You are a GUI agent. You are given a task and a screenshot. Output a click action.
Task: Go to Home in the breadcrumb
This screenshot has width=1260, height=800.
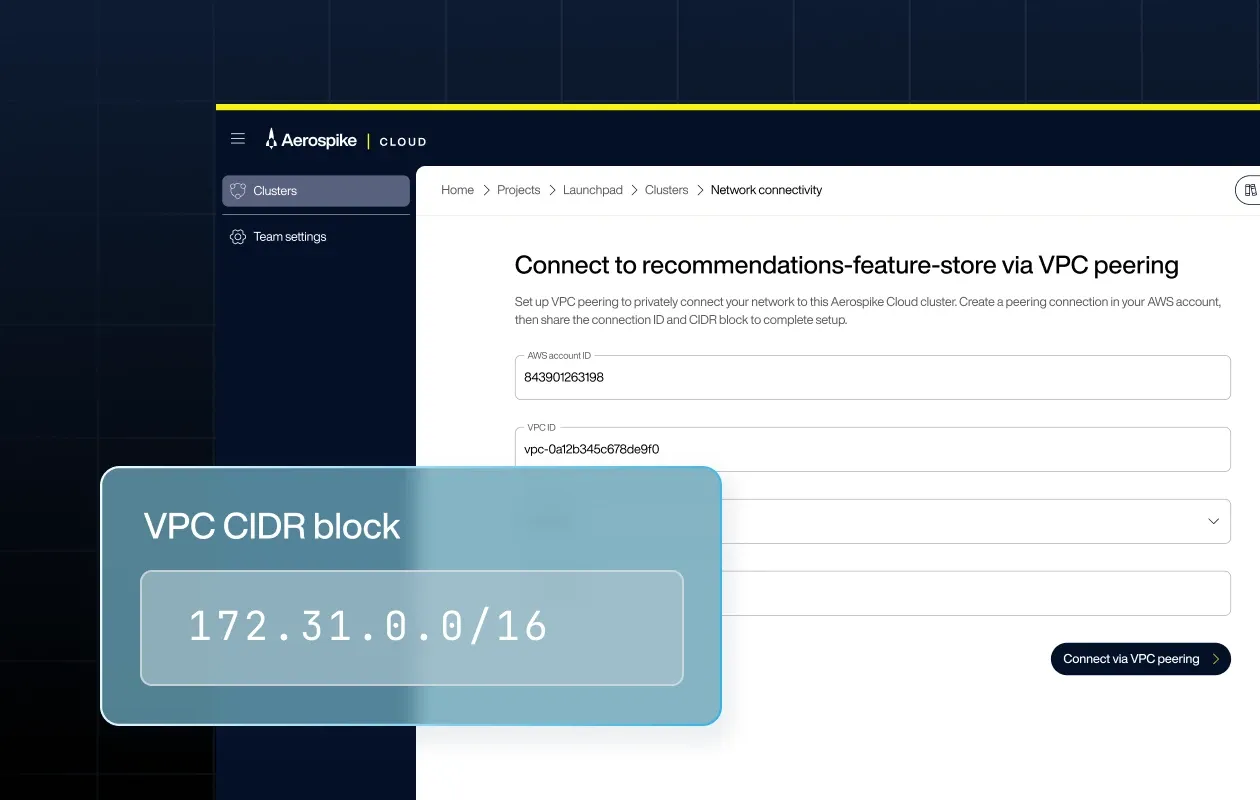coord(457,190)
